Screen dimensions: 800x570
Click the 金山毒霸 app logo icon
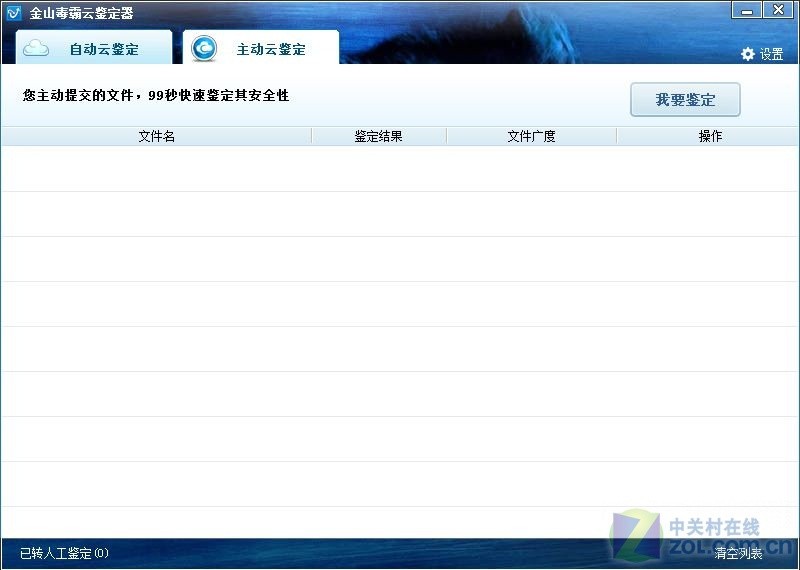13,12
